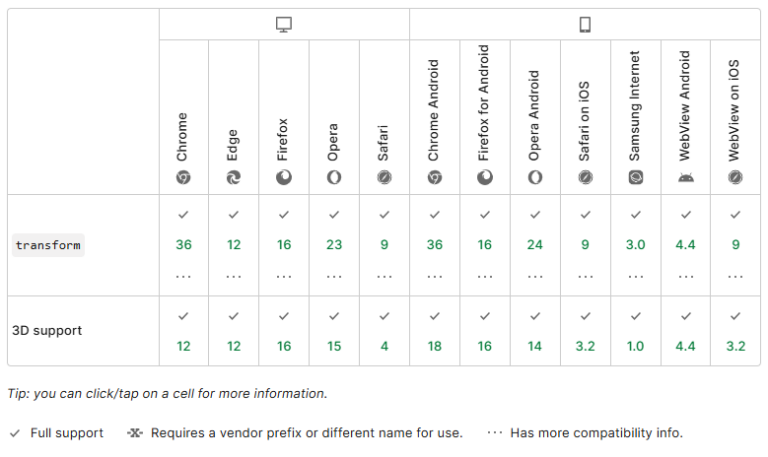The width and height of the screenshot is (768, 457).
Task: Click the Opera desktop browser icon
Action: point(334,177)
